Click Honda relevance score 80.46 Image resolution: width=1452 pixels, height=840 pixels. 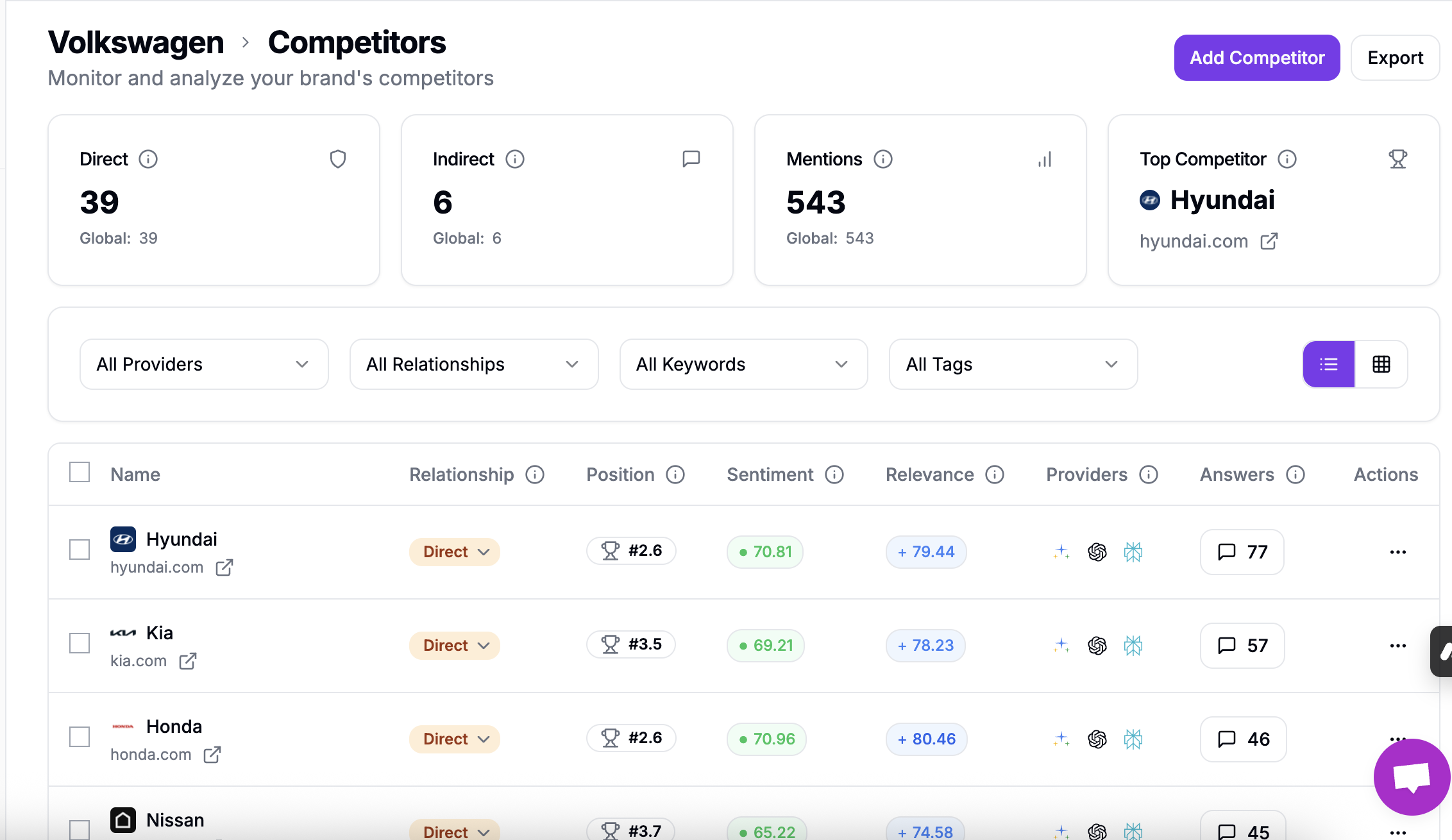(927, 739)
